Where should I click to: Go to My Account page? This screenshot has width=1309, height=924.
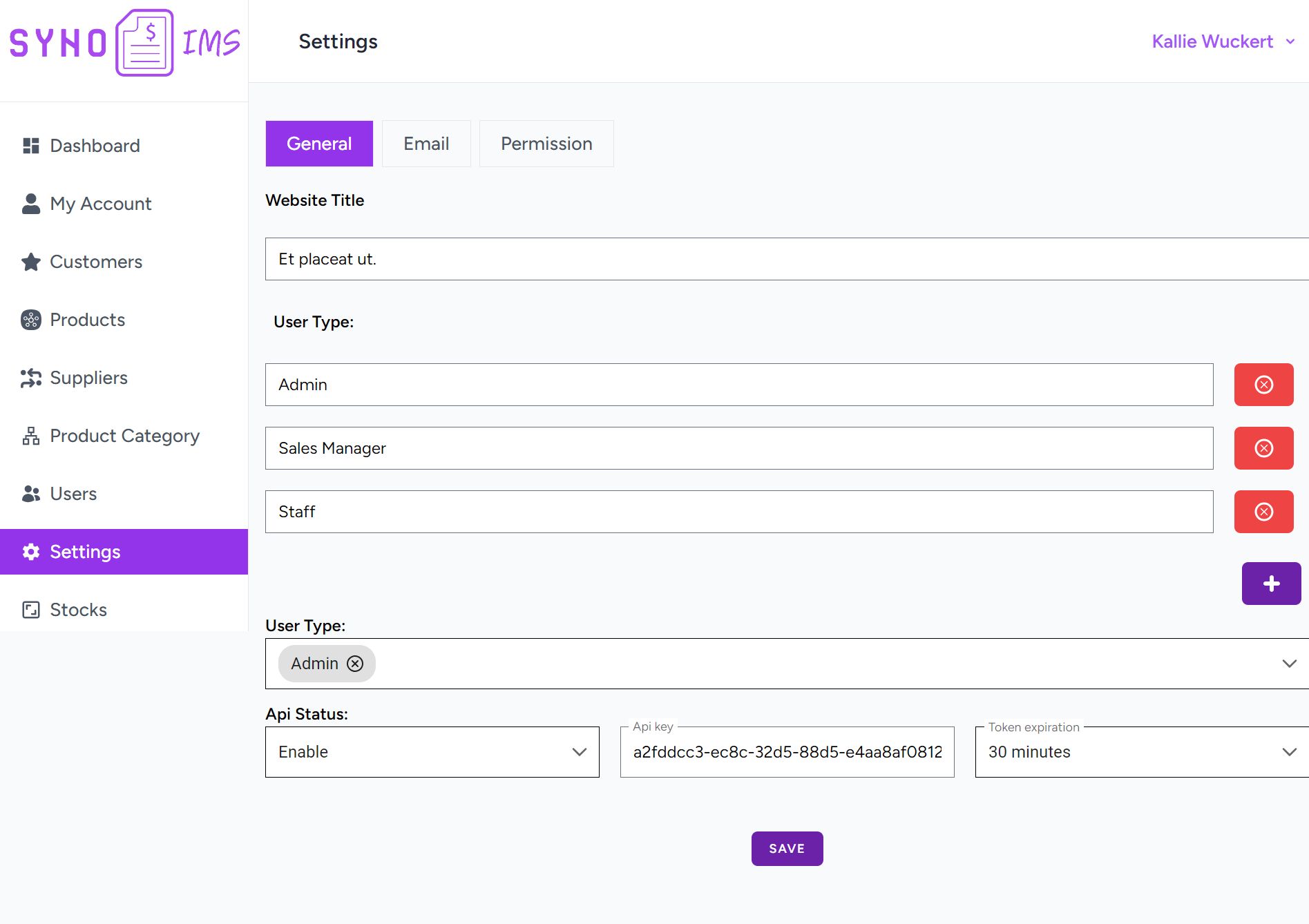pyautogui.click(x=100, y=204)
